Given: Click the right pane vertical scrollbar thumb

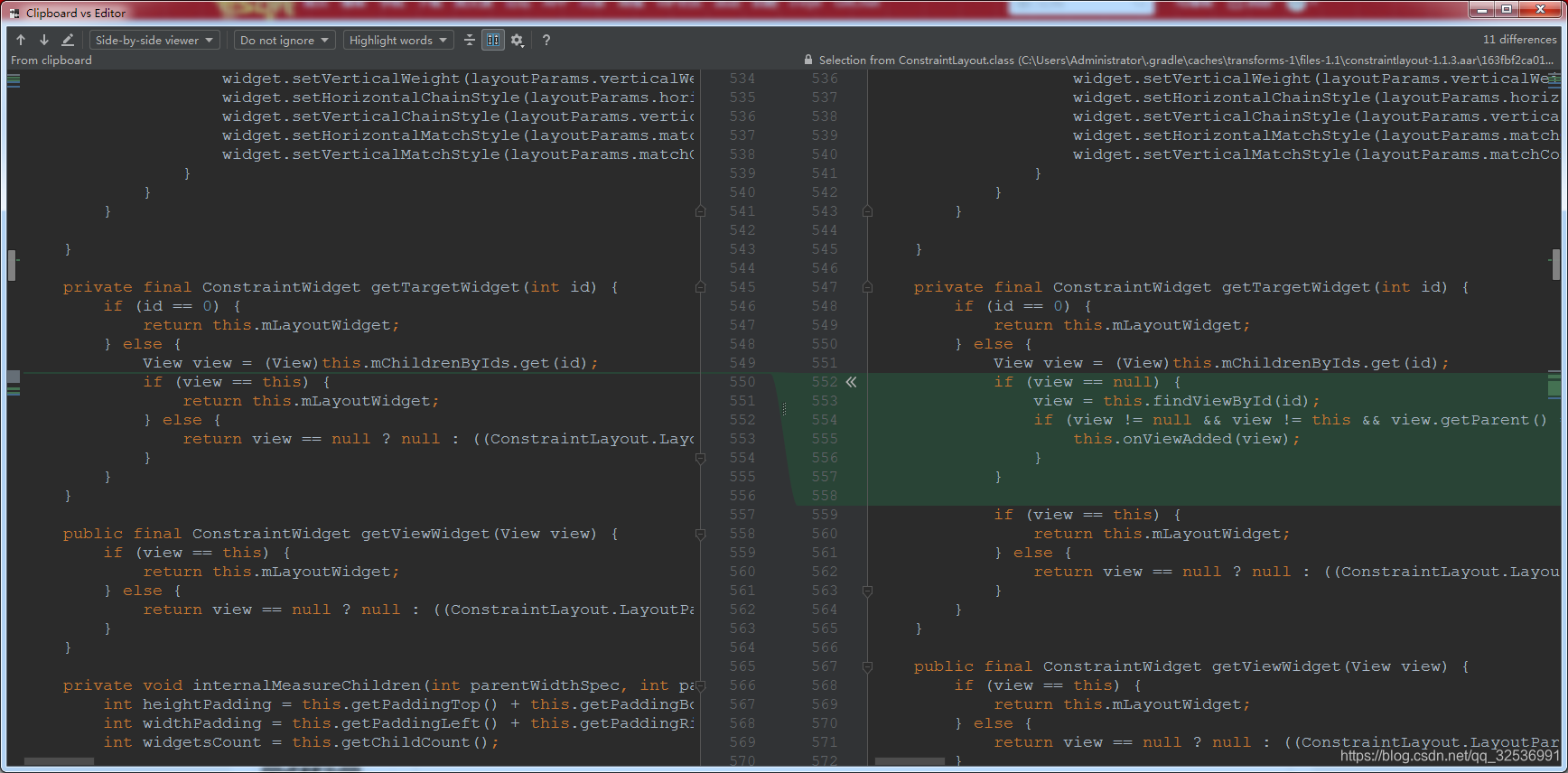Looking at the screenshot, I should click(1555, 265).
